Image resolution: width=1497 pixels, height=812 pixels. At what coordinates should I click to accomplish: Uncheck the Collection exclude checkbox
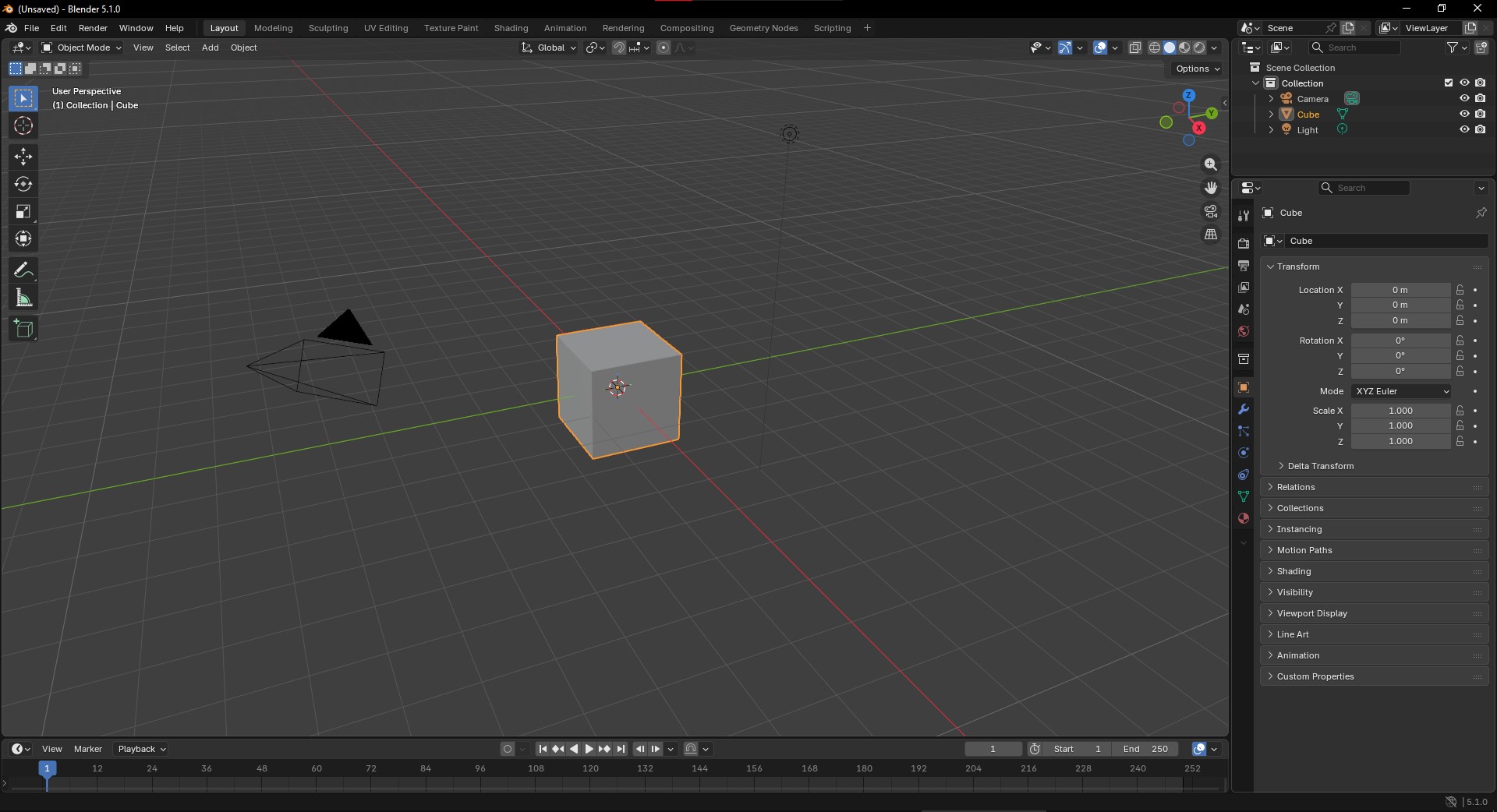(x=1449, y=83)
